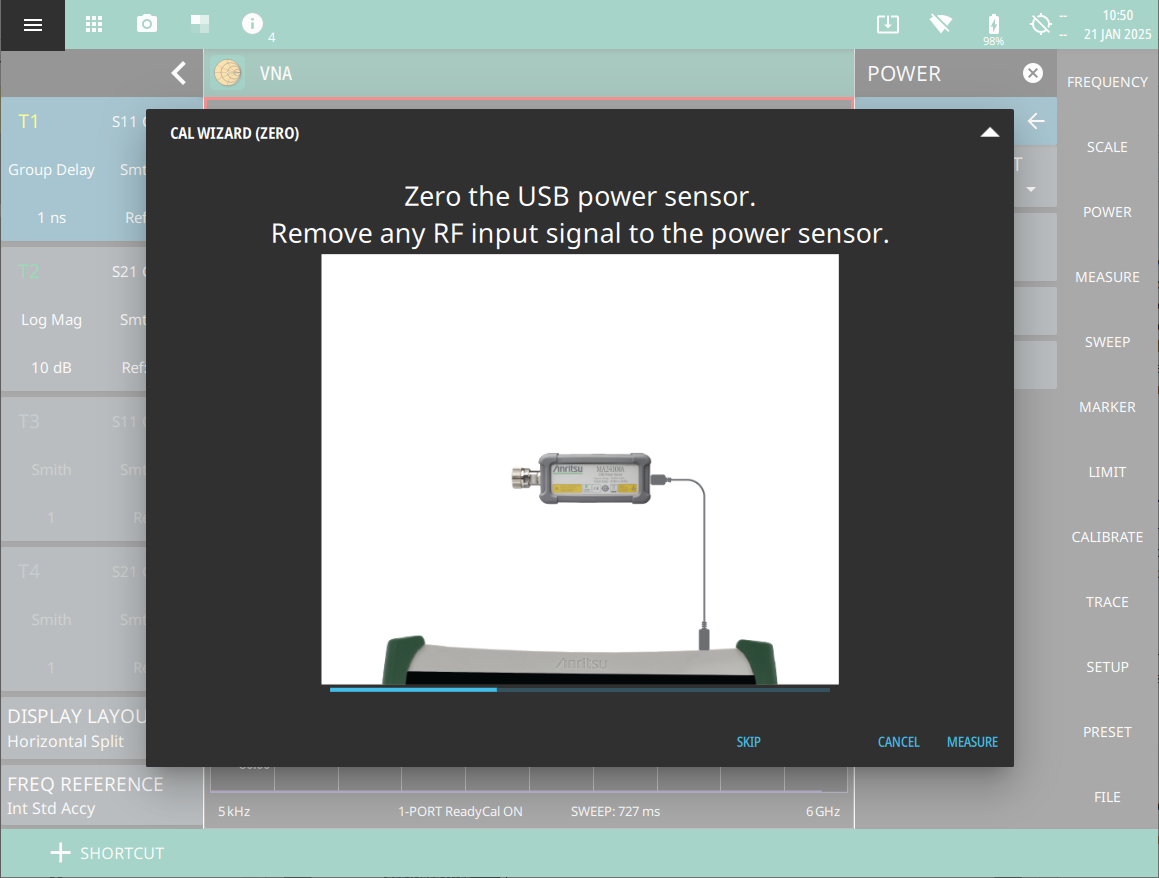Open the CALIBRATE menu
The image size is (1159, 878).
click(x=1107, y=537)
